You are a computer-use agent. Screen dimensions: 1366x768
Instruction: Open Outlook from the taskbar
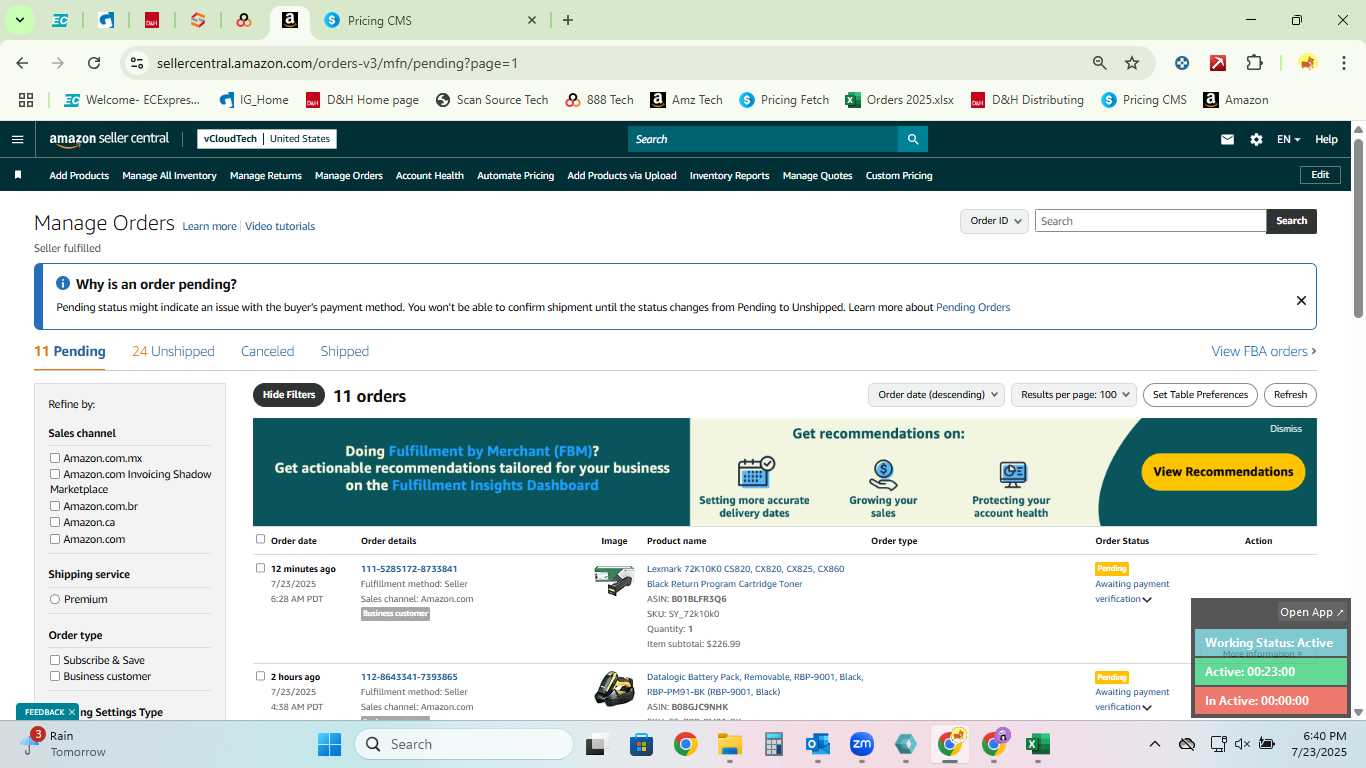817,744
